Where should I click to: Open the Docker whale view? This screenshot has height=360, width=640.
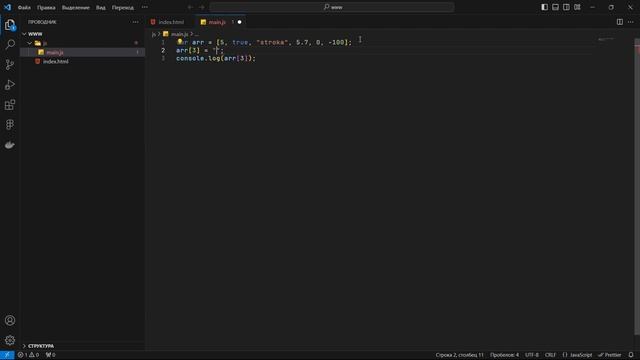click(x=10, y=145)
